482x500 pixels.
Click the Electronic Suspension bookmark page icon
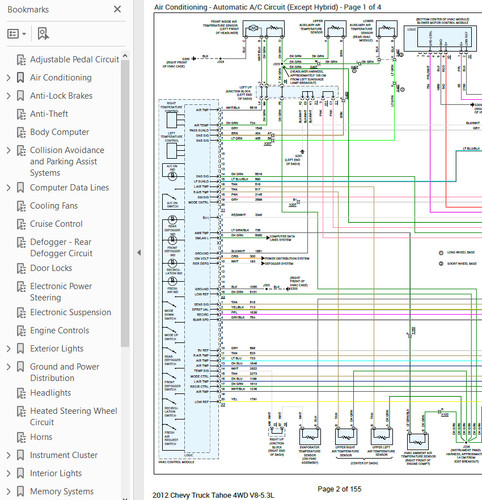point(21,313)
